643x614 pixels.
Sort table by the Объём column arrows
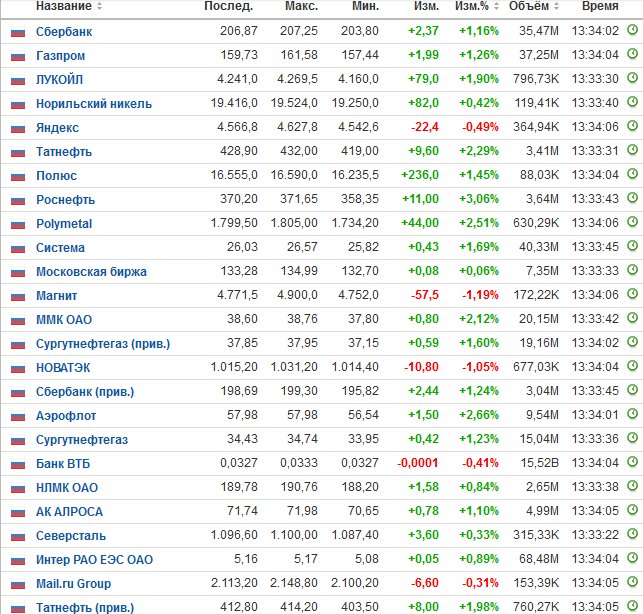tap(556, 6)
